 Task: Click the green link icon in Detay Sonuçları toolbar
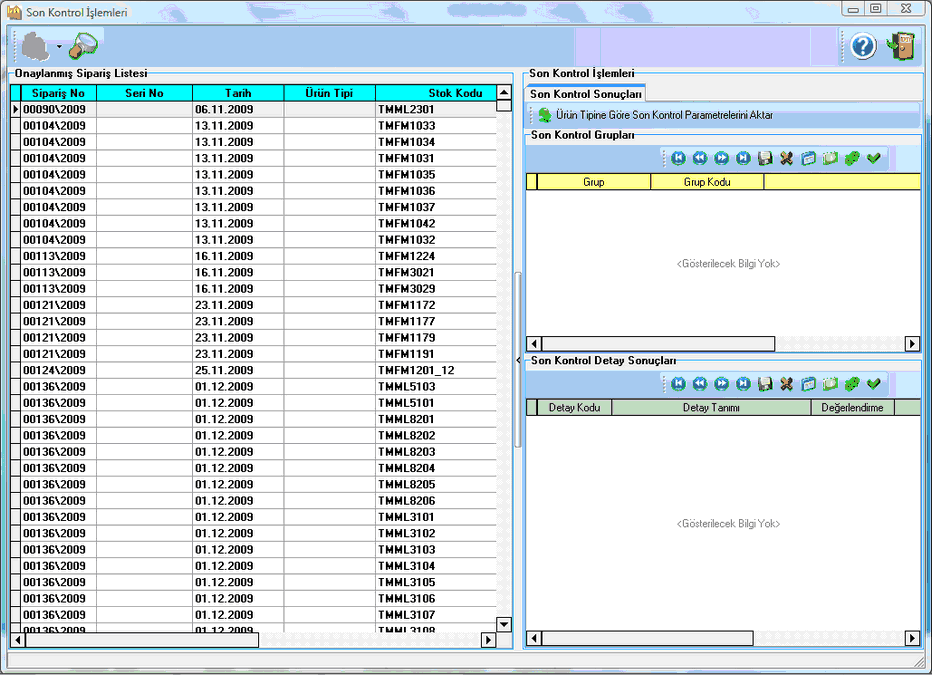[852, 384]
